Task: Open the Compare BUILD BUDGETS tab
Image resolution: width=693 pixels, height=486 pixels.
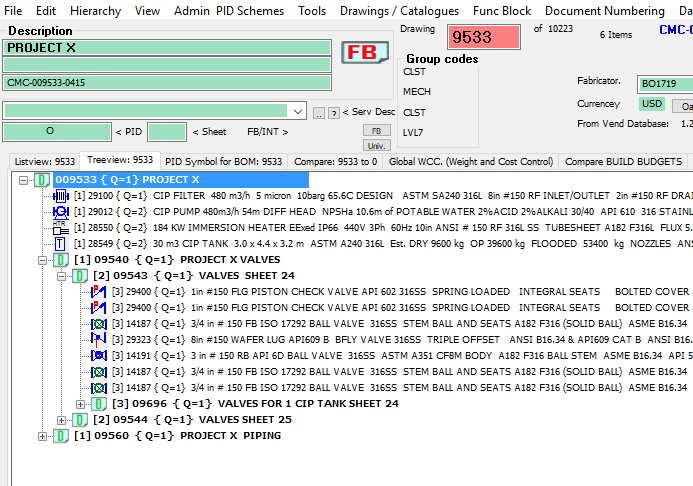Action: (x=625, y=161)
